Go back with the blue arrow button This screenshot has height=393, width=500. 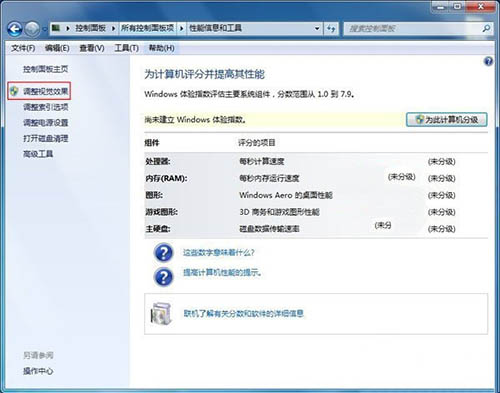[x=15, y=29]
